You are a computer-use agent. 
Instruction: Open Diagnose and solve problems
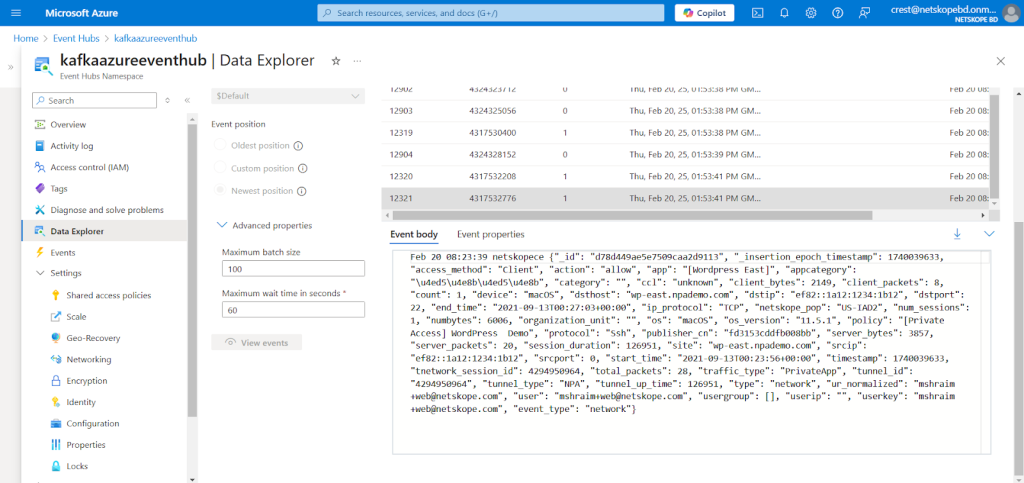click(107, 210)
